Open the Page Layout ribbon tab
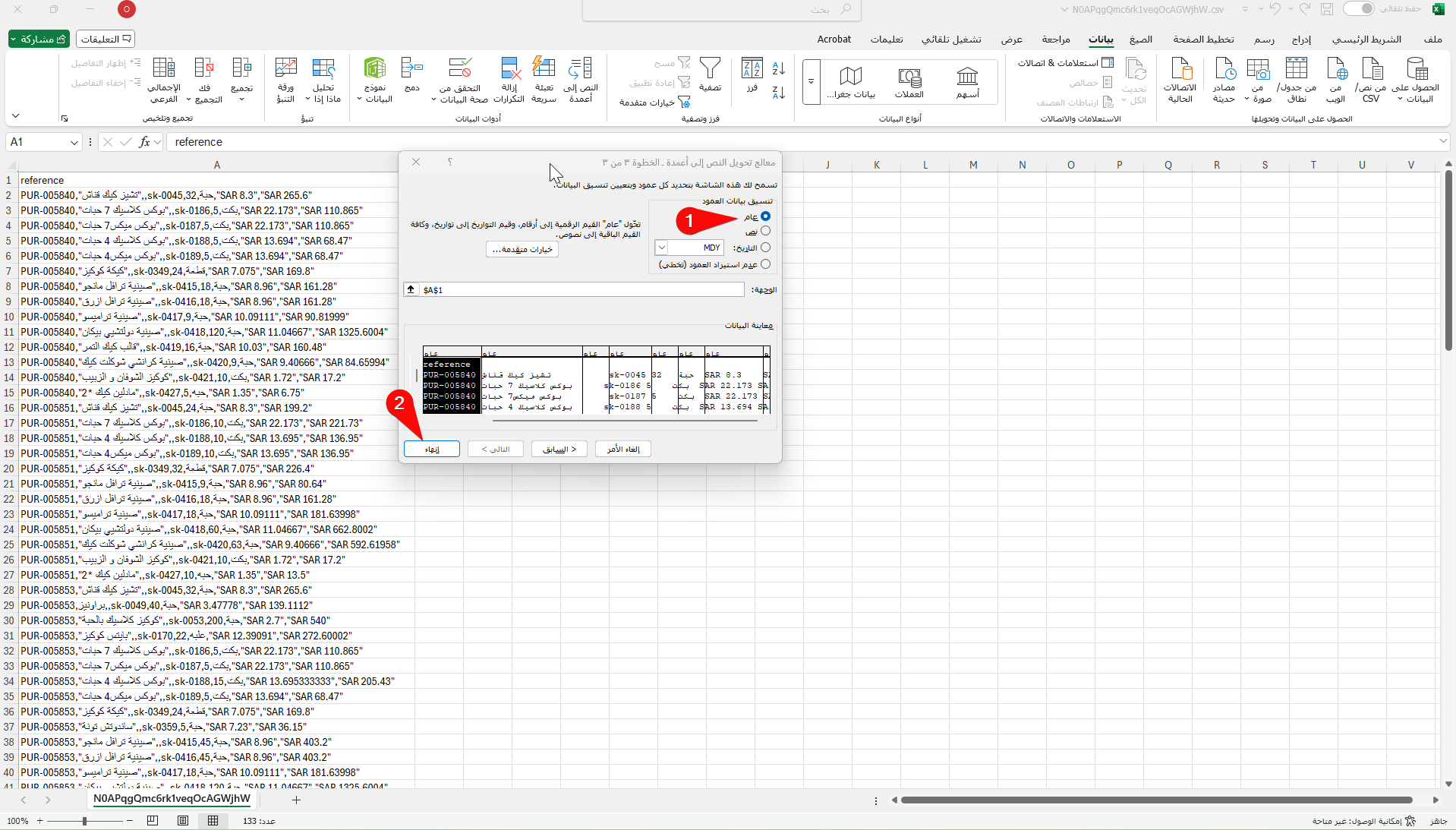Image resolution: width=1456 pixels, height=830 pixels. [x=1202, y=39]
